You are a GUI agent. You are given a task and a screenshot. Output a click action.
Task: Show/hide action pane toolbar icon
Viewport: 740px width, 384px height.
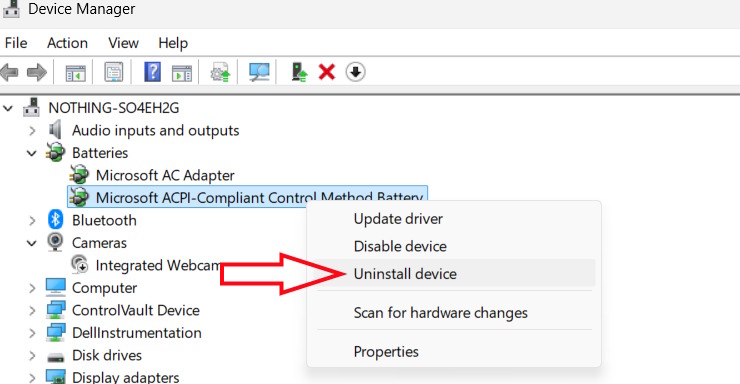click(182, 73)
